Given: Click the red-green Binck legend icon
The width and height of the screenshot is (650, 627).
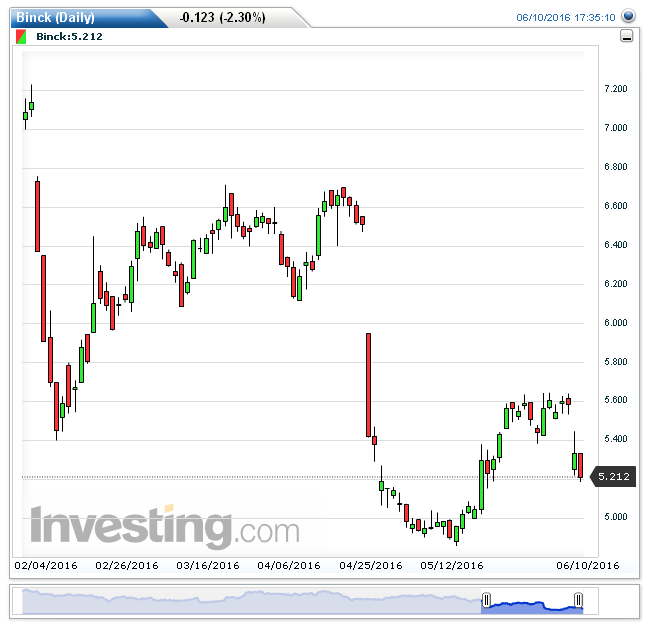Looking at the screenshot, I should 21,36.
